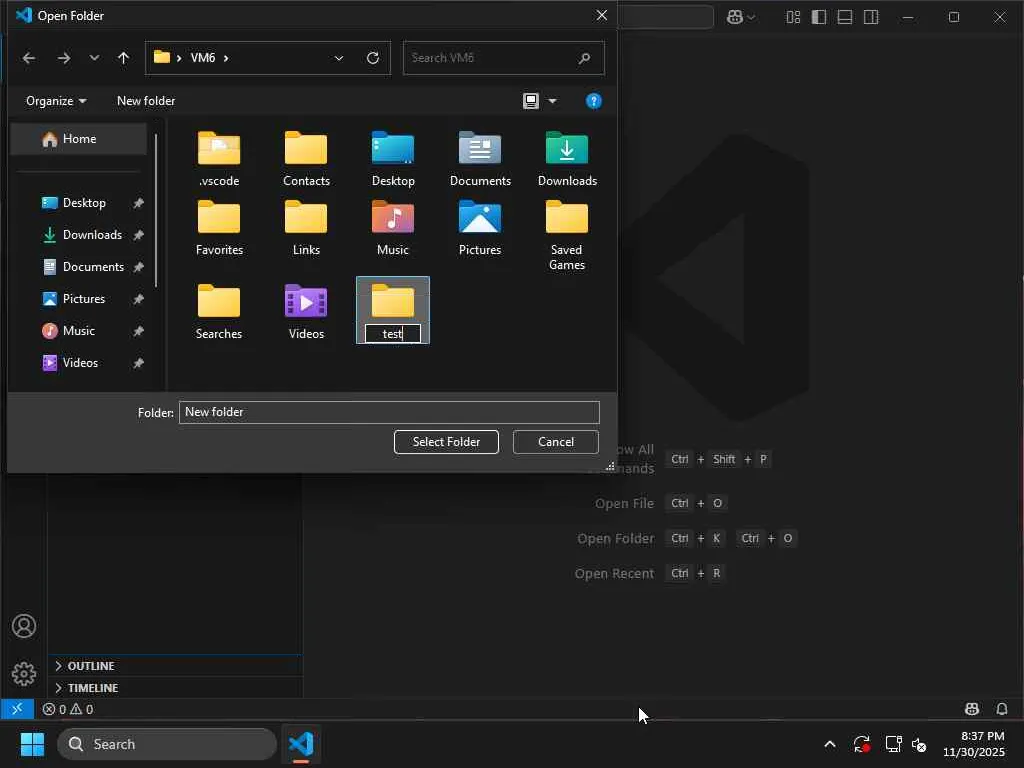Viewport: 1024px width, 768px height.
Task: Open the remote window icon in the status bar
Action: click(x=16, y=709)
